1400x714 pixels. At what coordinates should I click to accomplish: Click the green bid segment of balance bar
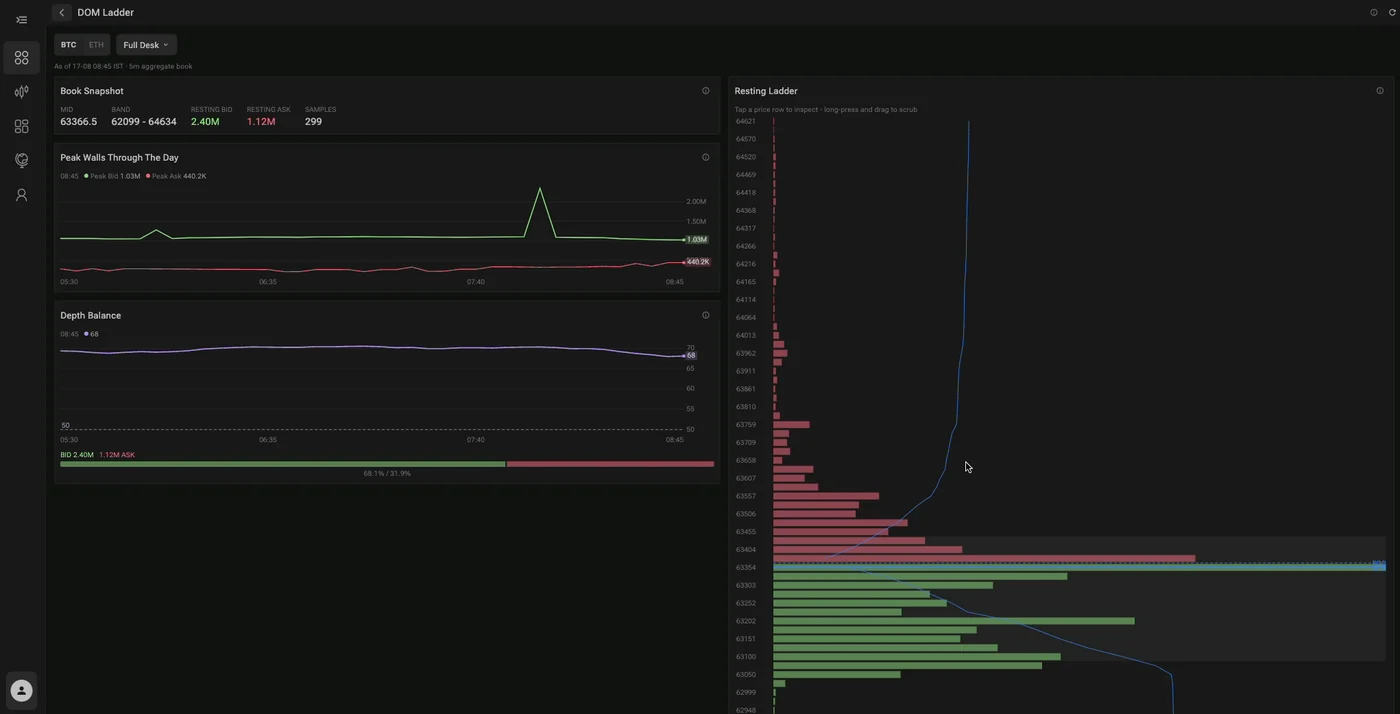coord(283,464)
